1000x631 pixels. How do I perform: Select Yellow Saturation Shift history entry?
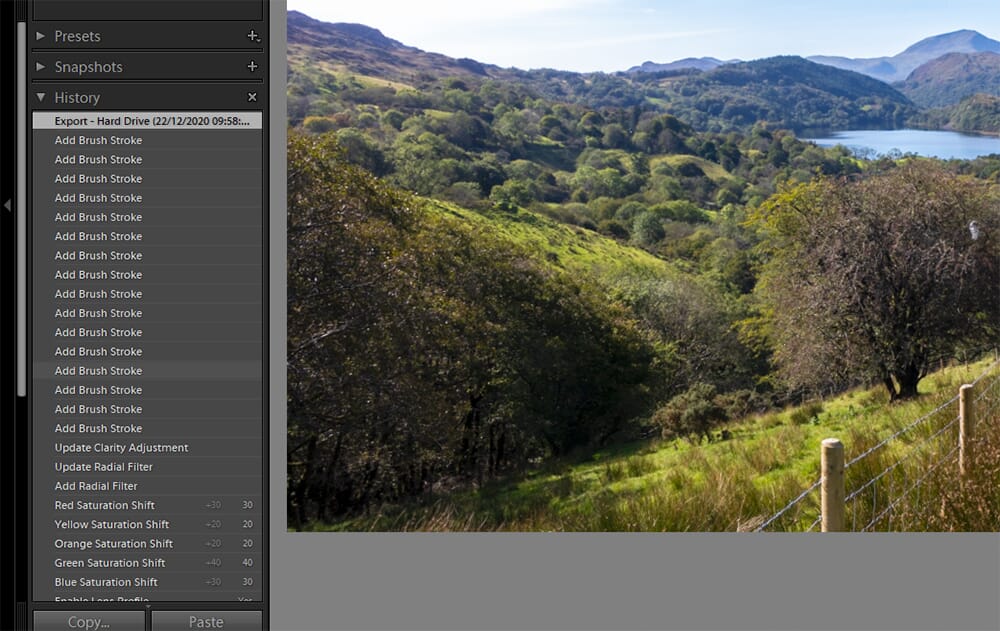(x=111, y=524)
